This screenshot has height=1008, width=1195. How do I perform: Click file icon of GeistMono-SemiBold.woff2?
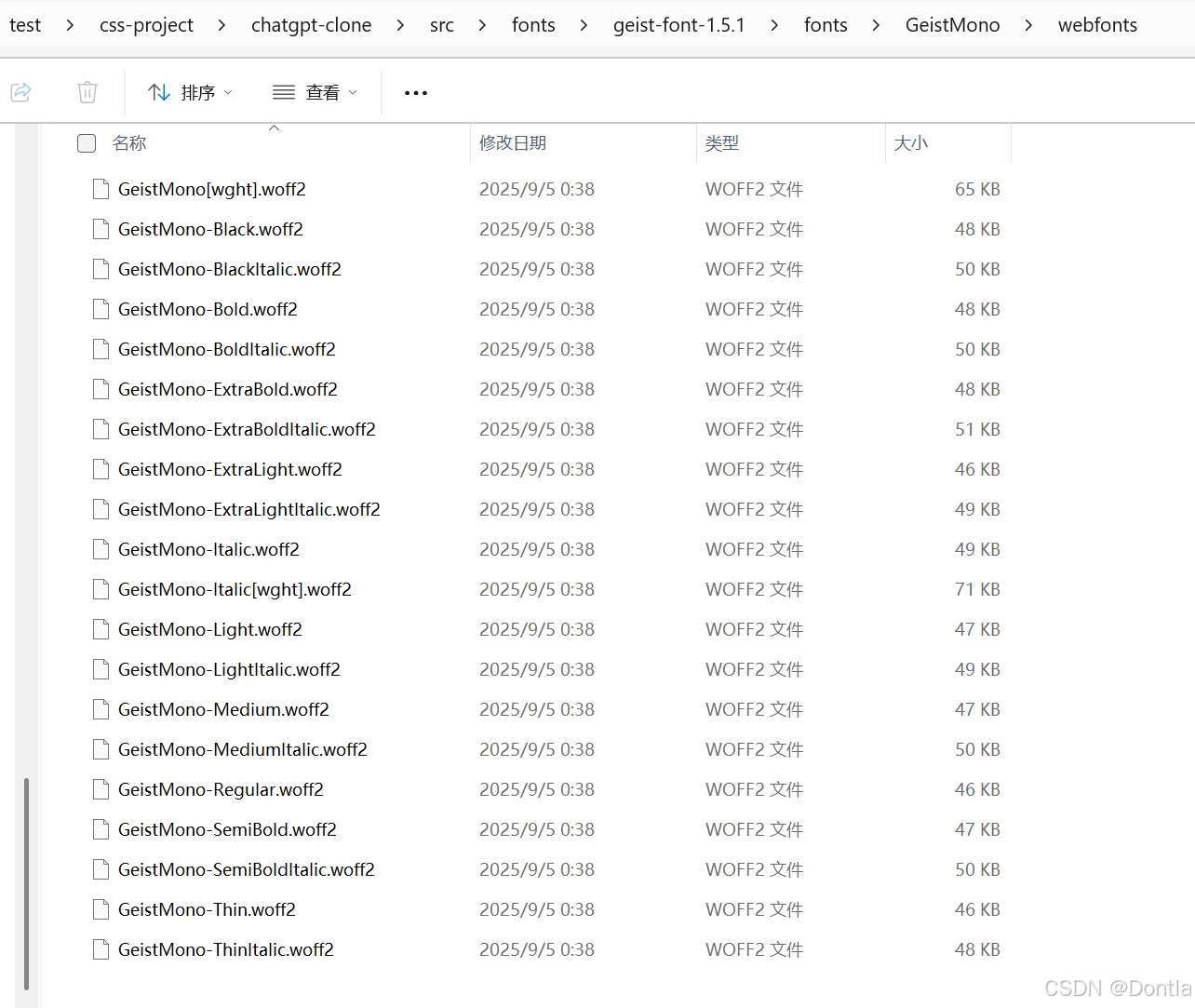[101, 829]
